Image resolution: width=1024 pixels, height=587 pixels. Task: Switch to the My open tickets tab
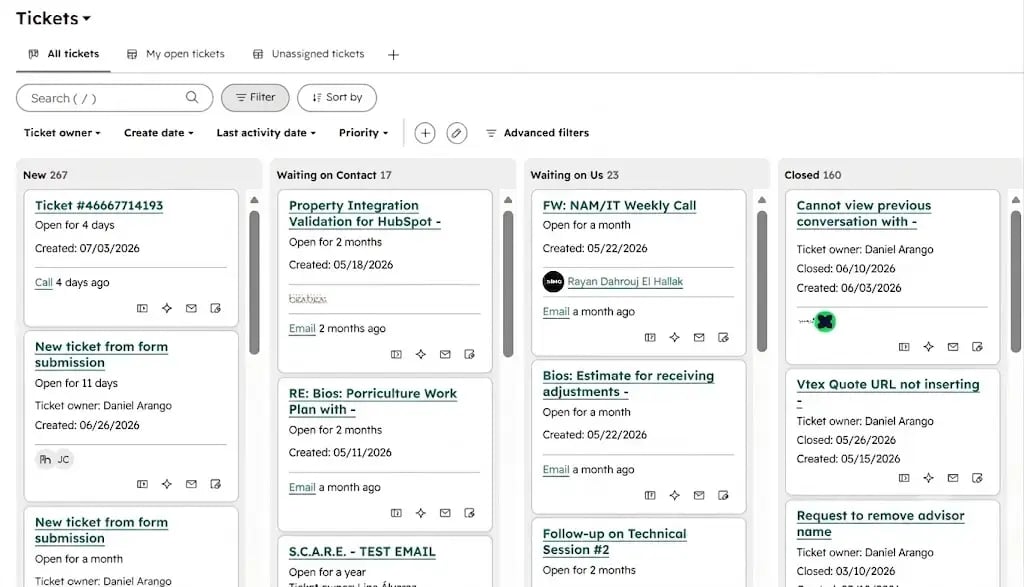(x=176, y=54)
